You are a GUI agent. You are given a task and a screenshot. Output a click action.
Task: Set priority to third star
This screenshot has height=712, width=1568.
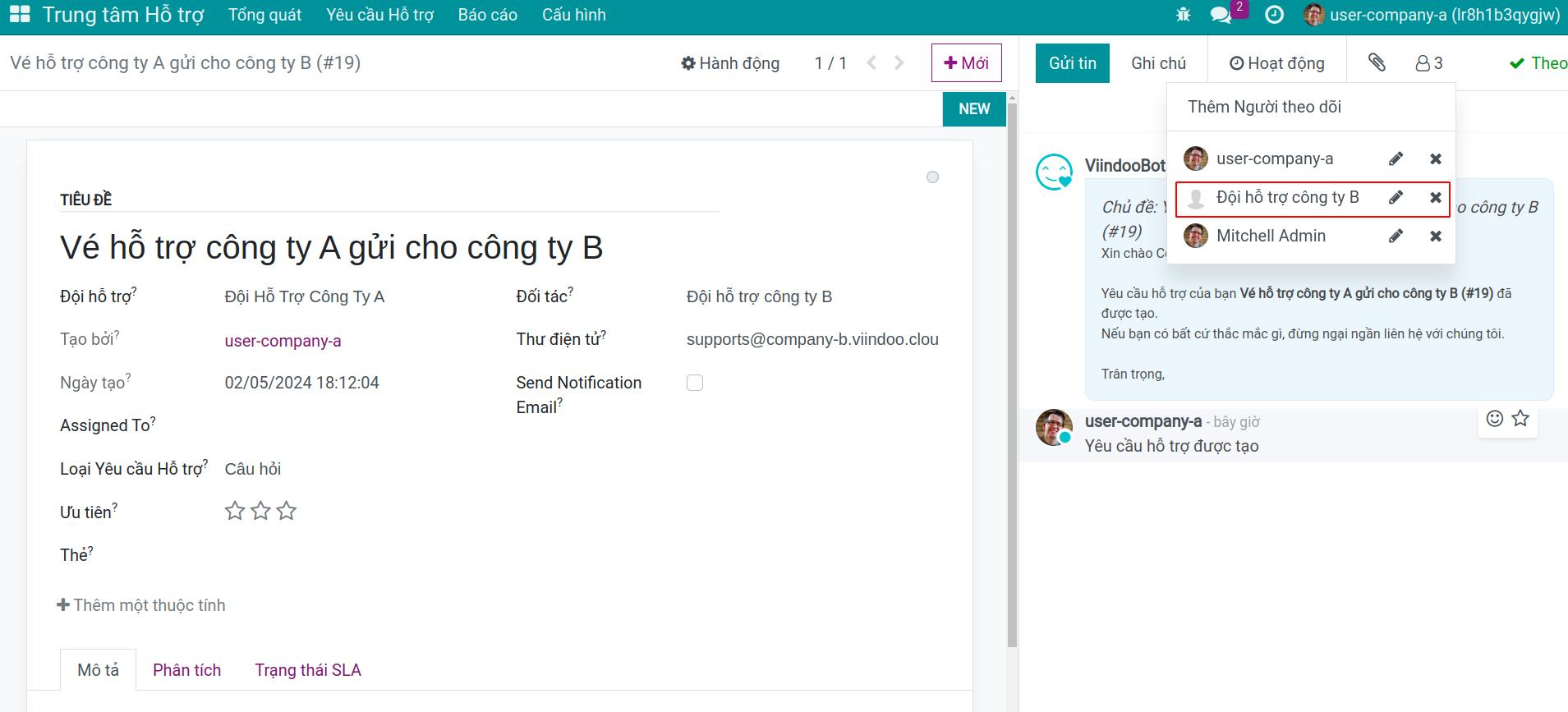pos(286,511)
